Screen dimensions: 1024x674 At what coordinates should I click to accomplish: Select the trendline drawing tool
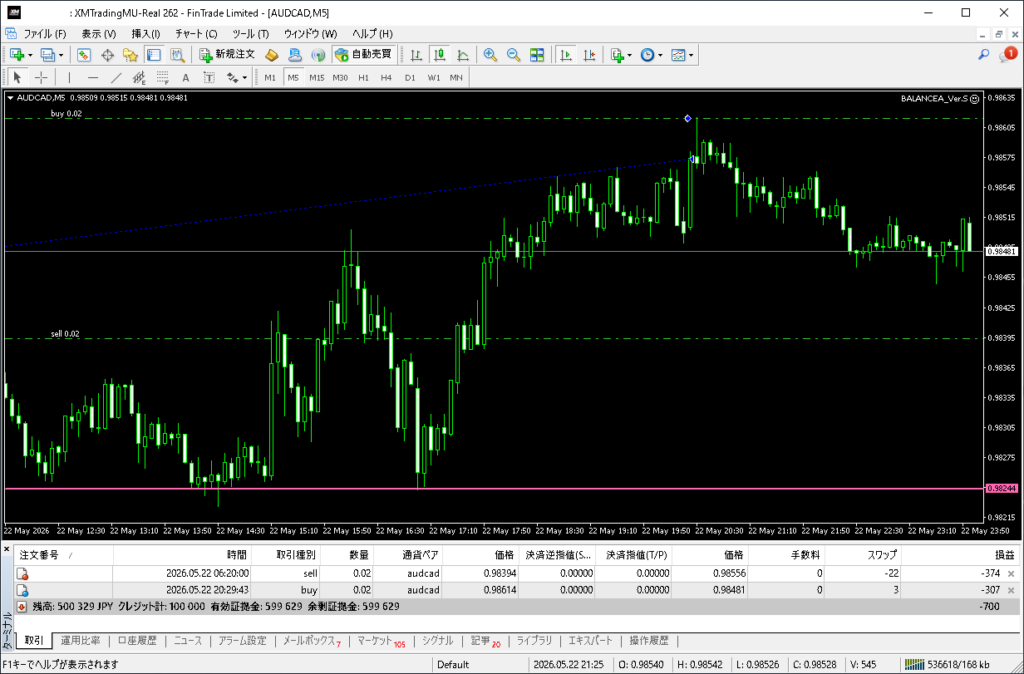click(116, 78)
